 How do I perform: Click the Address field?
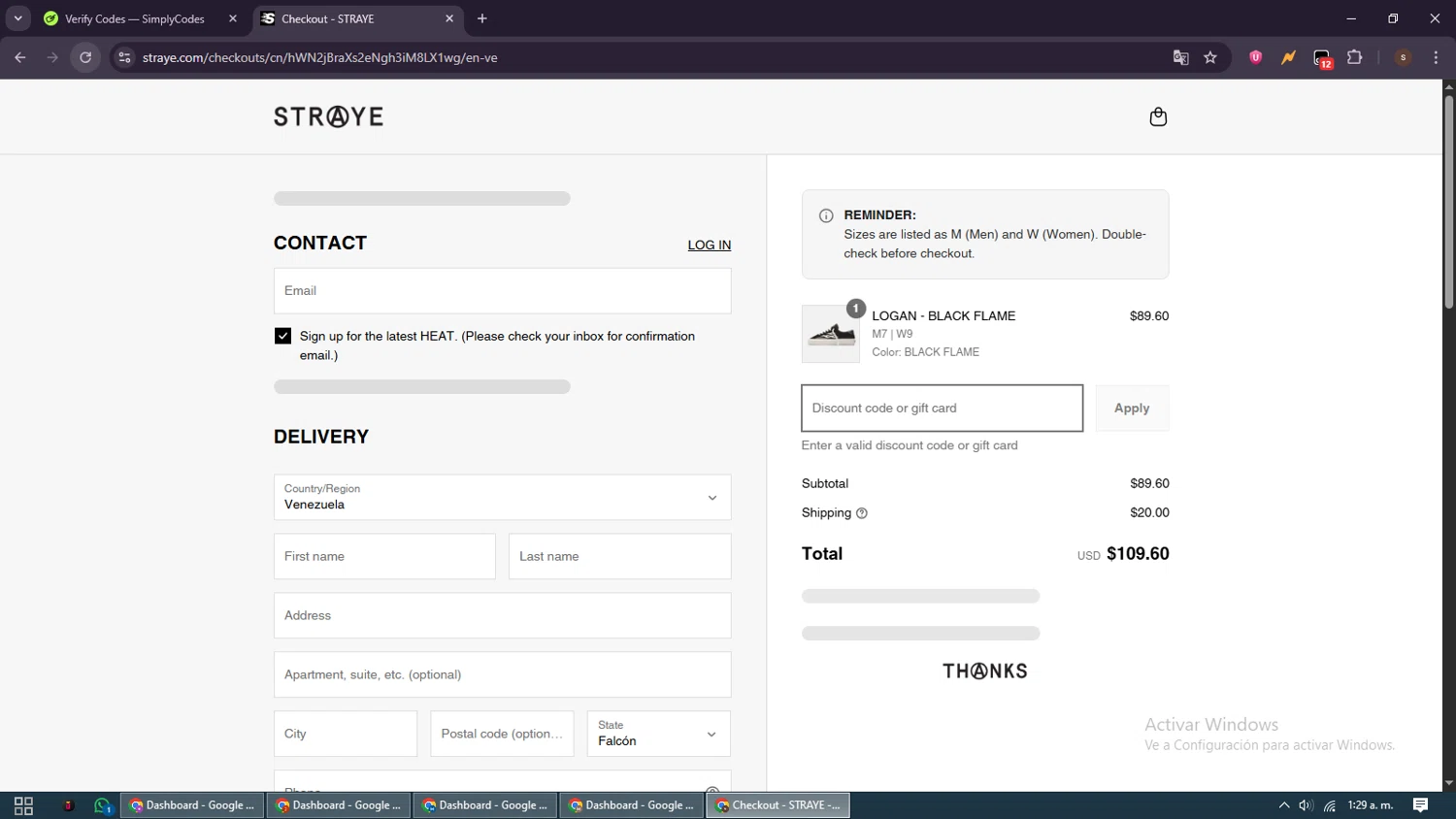tap(502, 615)
